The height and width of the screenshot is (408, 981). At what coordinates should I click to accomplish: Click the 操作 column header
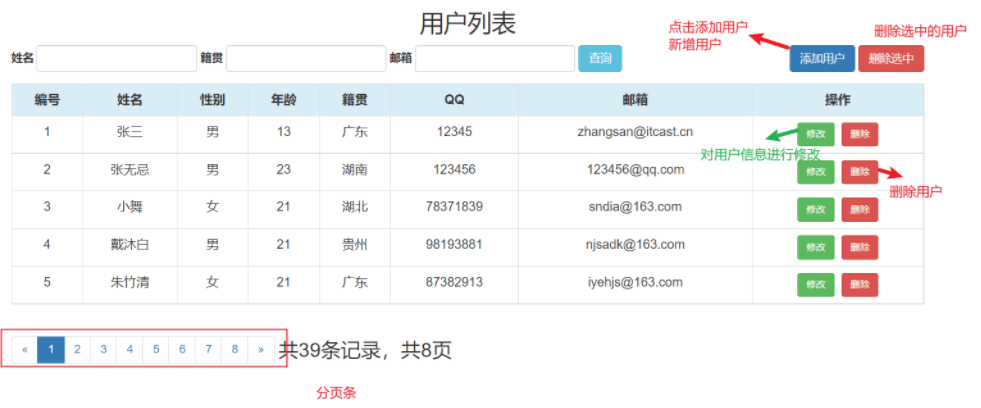coord(838,99)
